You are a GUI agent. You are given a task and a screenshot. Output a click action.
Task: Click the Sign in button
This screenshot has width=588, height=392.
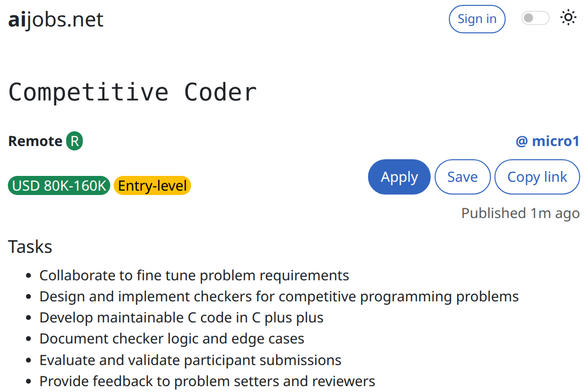477,19
